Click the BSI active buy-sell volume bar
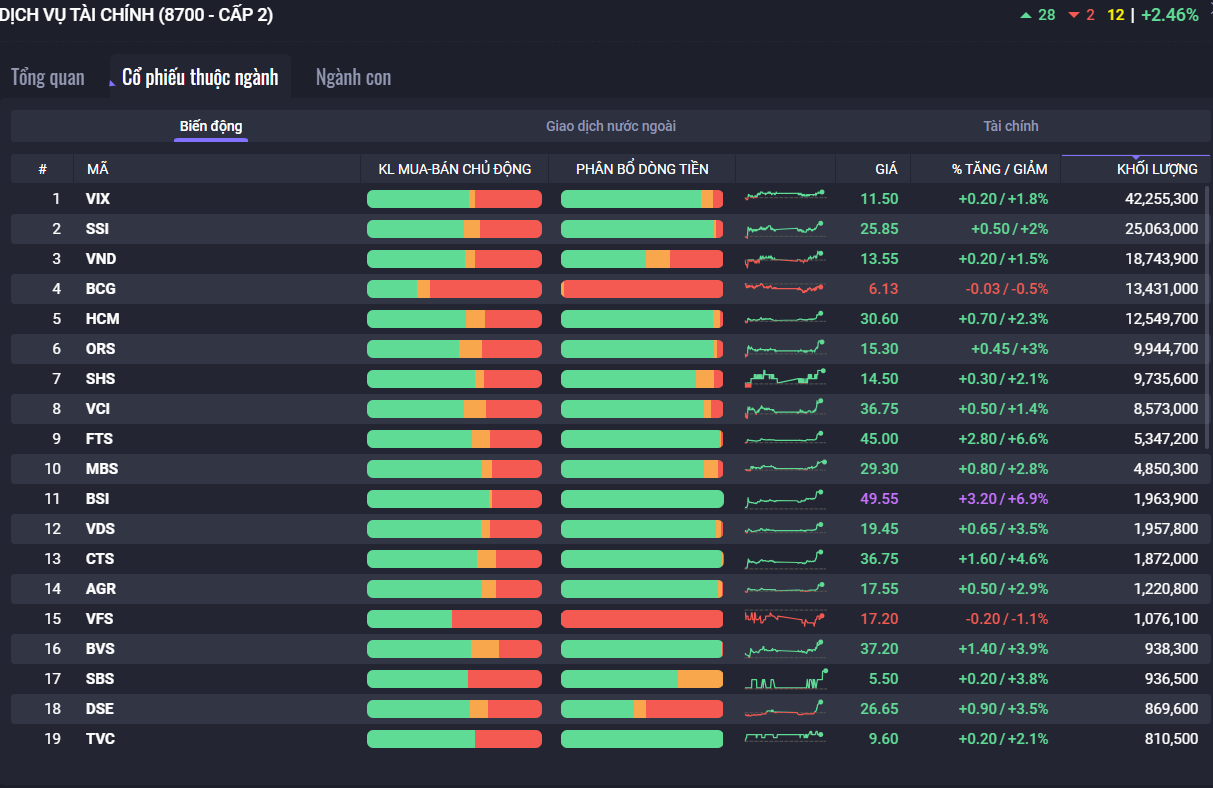This screenshot has height=788, width=1213. (454, 499)
